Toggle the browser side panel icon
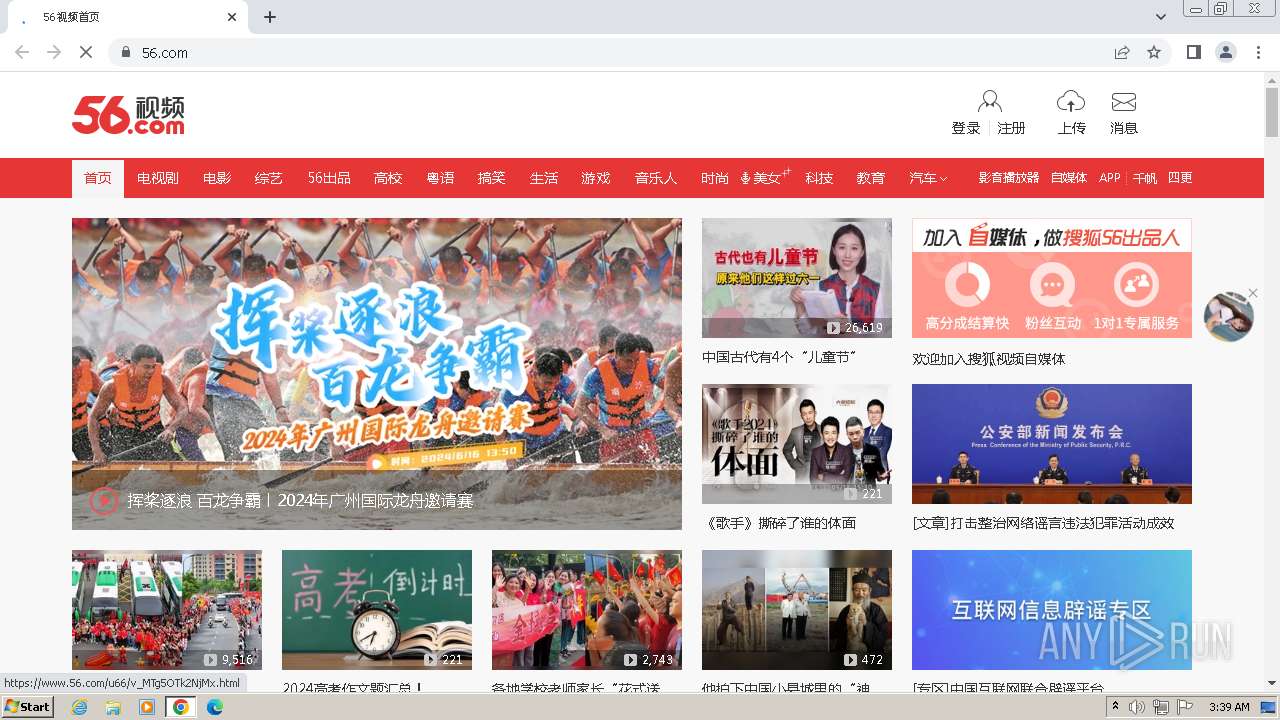This screenshot has height=720, width=1280. coord(1193,52)
